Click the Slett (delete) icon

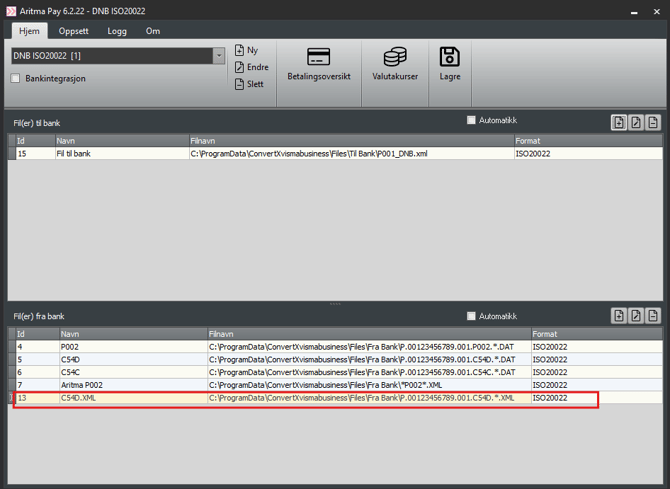pyautogui.click(x=240, y=84)
